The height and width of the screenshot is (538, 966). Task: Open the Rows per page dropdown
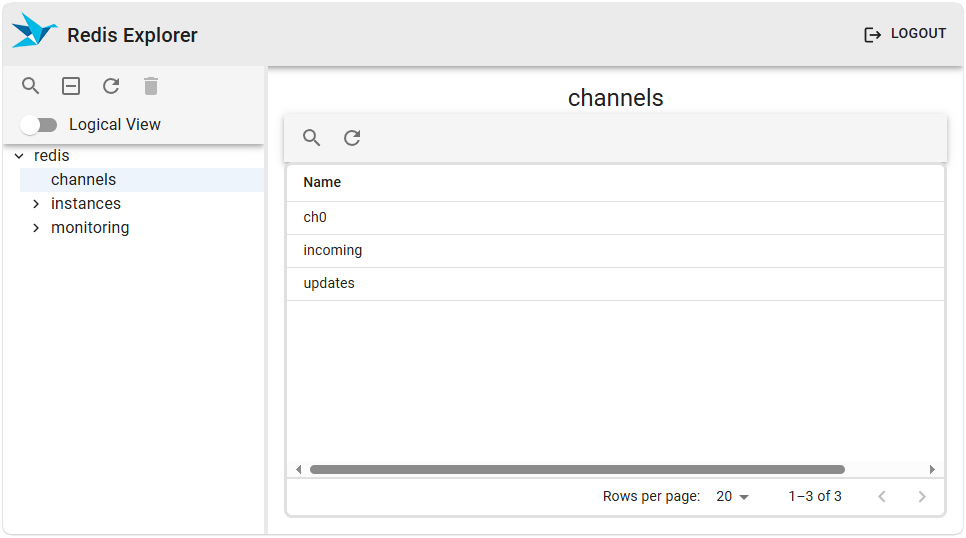tap(732, 497)
